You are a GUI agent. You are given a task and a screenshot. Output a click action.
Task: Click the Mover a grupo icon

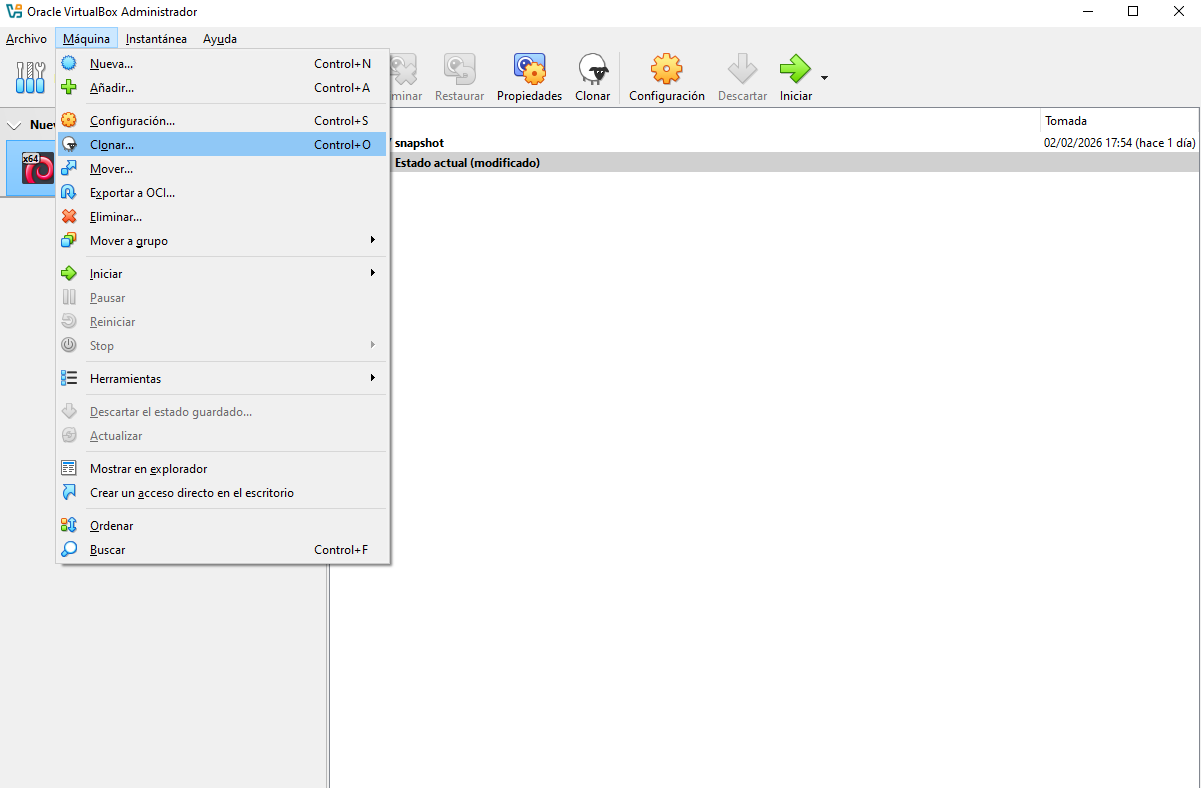[69, 240]
